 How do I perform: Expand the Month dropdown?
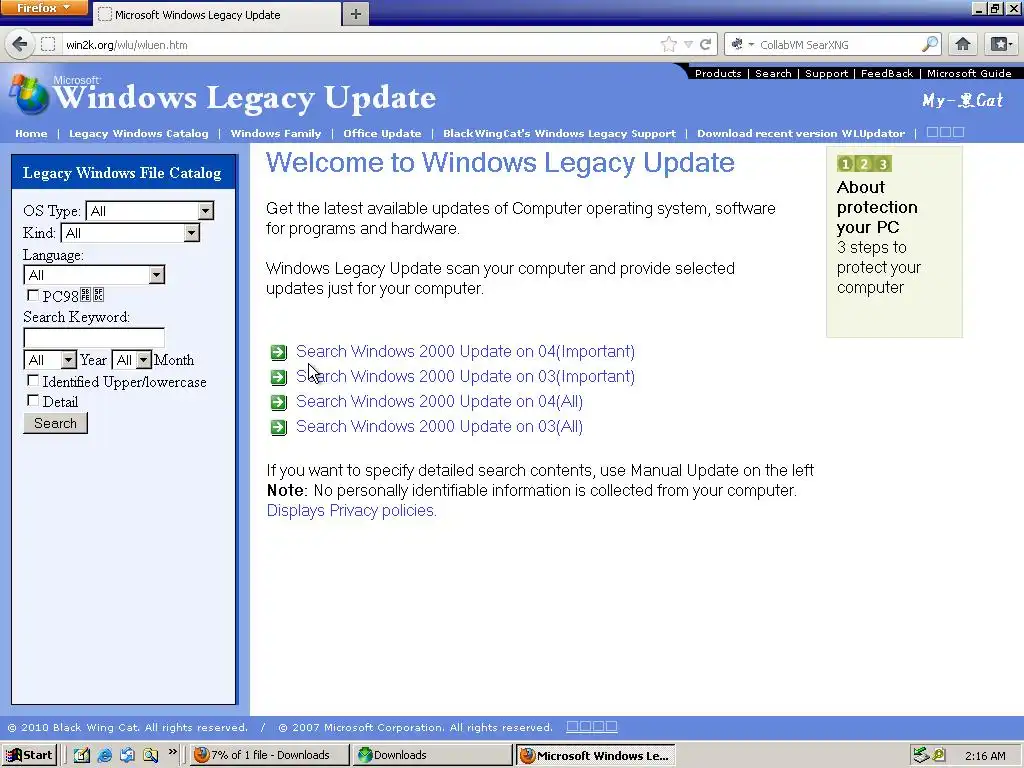coord(132,360)
